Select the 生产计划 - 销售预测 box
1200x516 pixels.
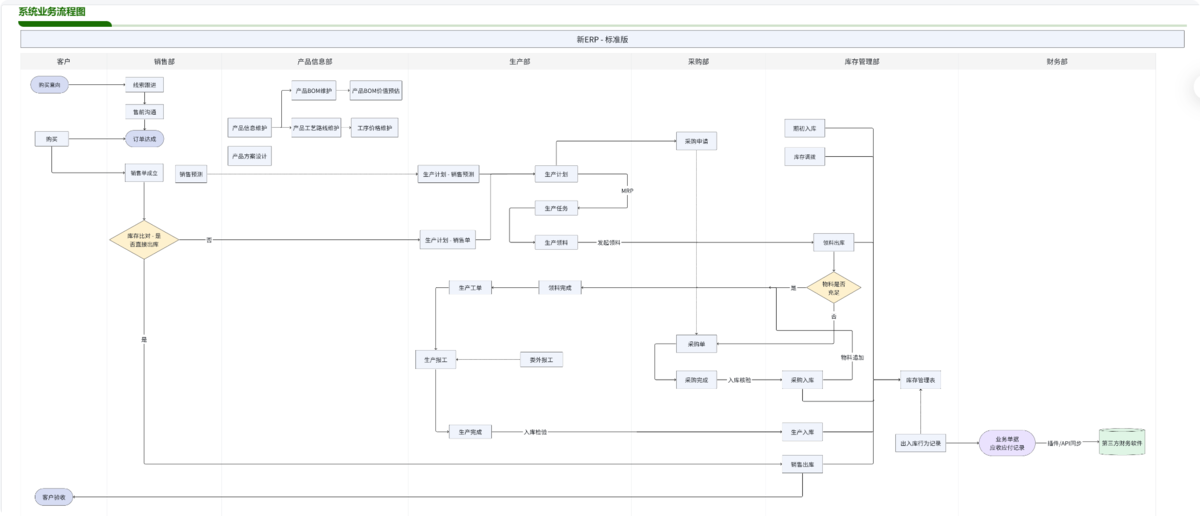coord(449,175)
